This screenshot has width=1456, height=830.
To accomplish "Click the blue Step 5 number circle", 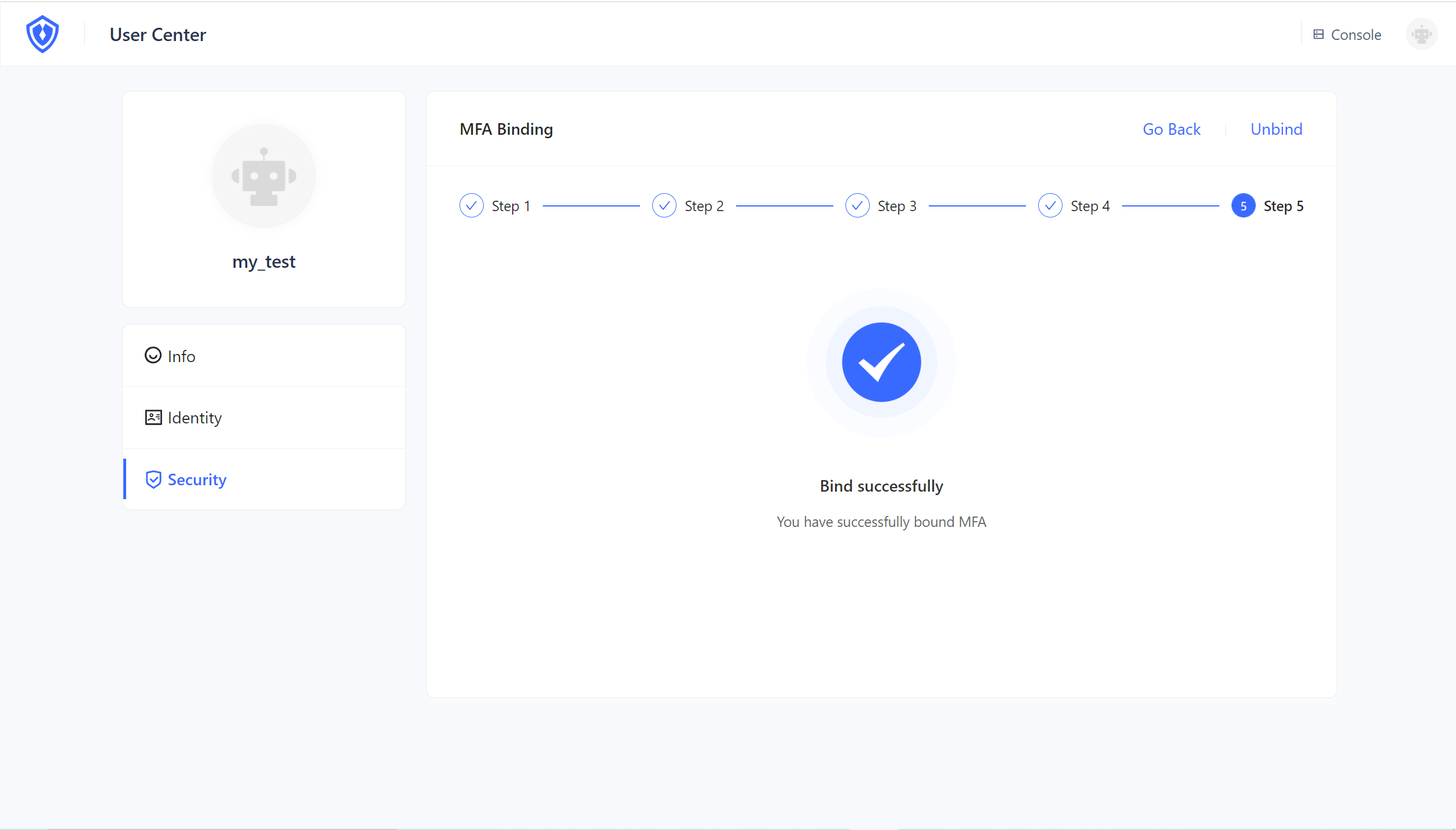I will pos(1243,206).
